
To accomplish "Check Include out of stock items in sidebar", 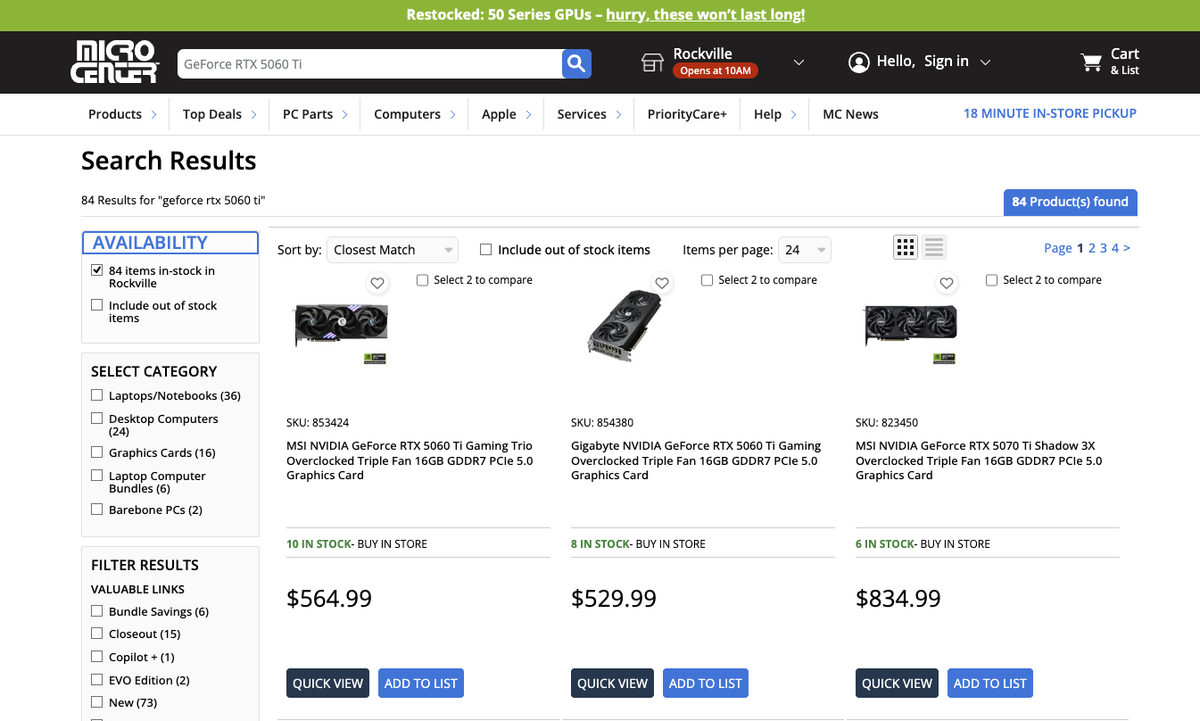I will [x=97, y=306].
